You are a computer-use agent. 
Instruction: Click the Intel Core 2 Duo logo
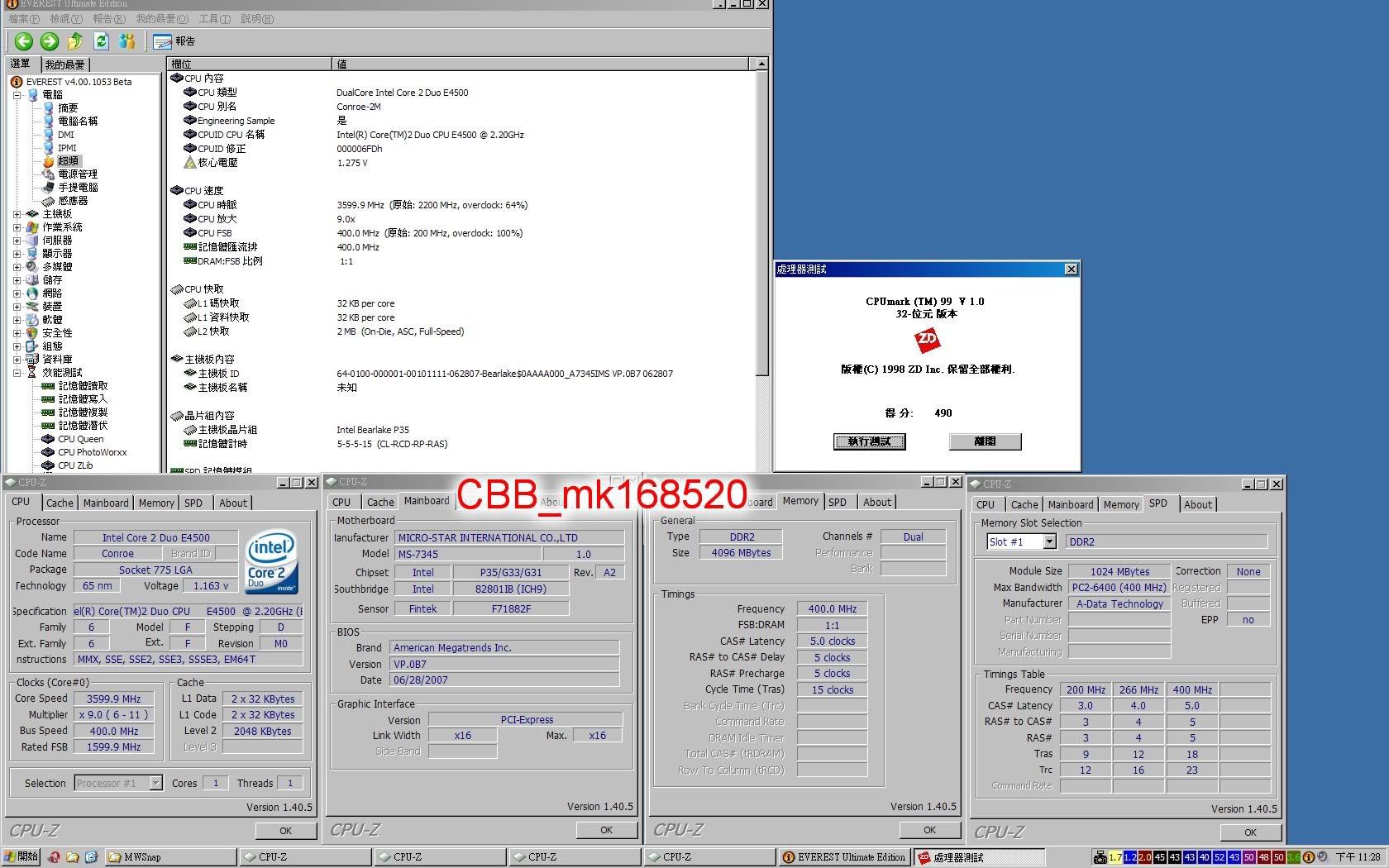[272, 561]
